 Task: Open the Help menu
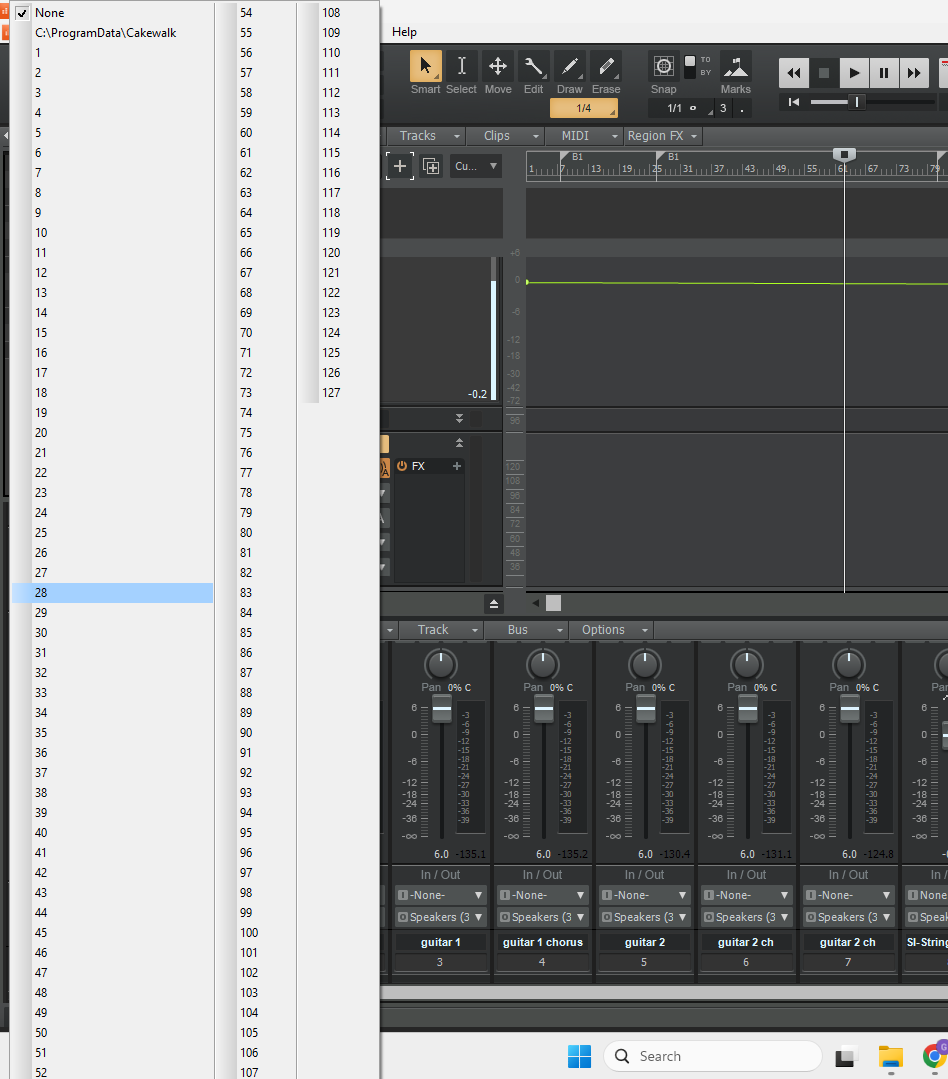coord(404,32)
